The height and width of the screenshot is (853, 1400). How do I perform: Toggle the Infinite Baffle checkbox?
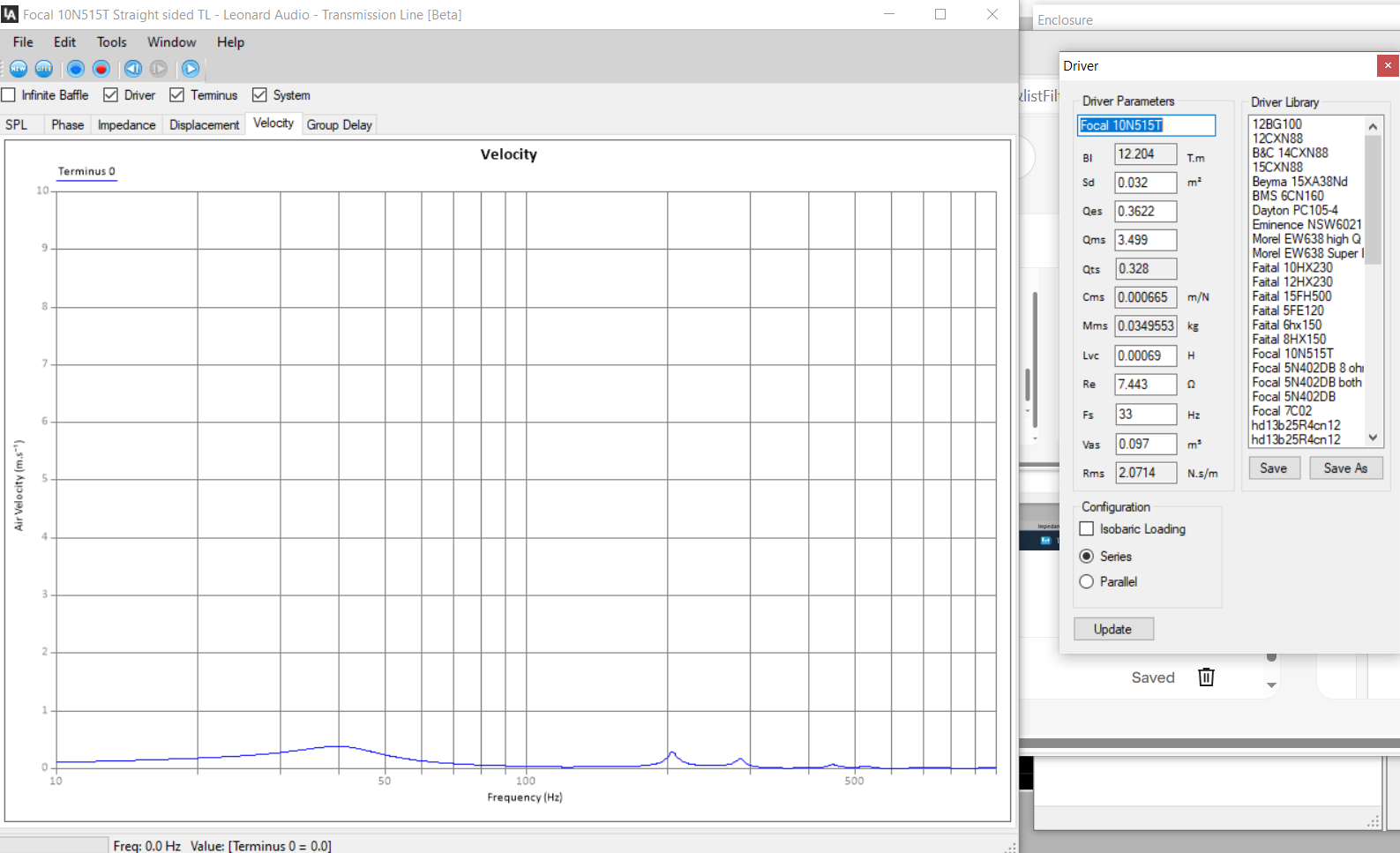pyautogui.click(x=9, y=95)
